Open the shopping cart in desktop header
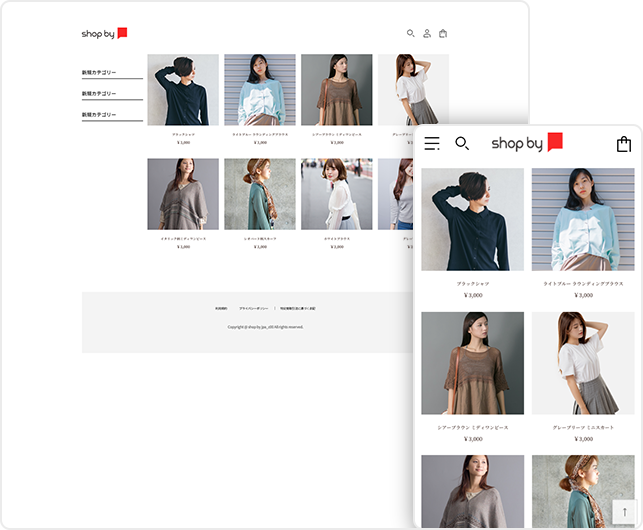The image size is (643, 530). tap(443, 33)
